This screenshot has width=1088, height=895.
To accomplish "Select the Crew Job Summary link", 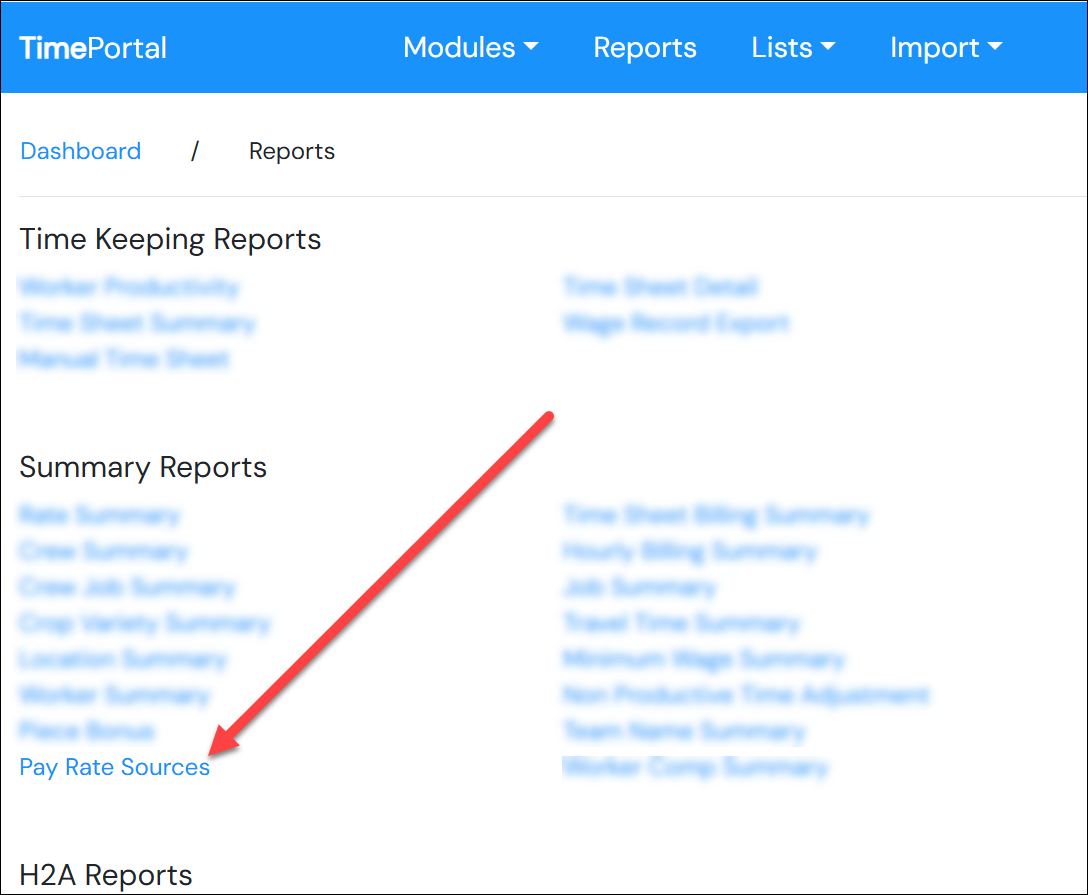I will click(x=127, y=587).
